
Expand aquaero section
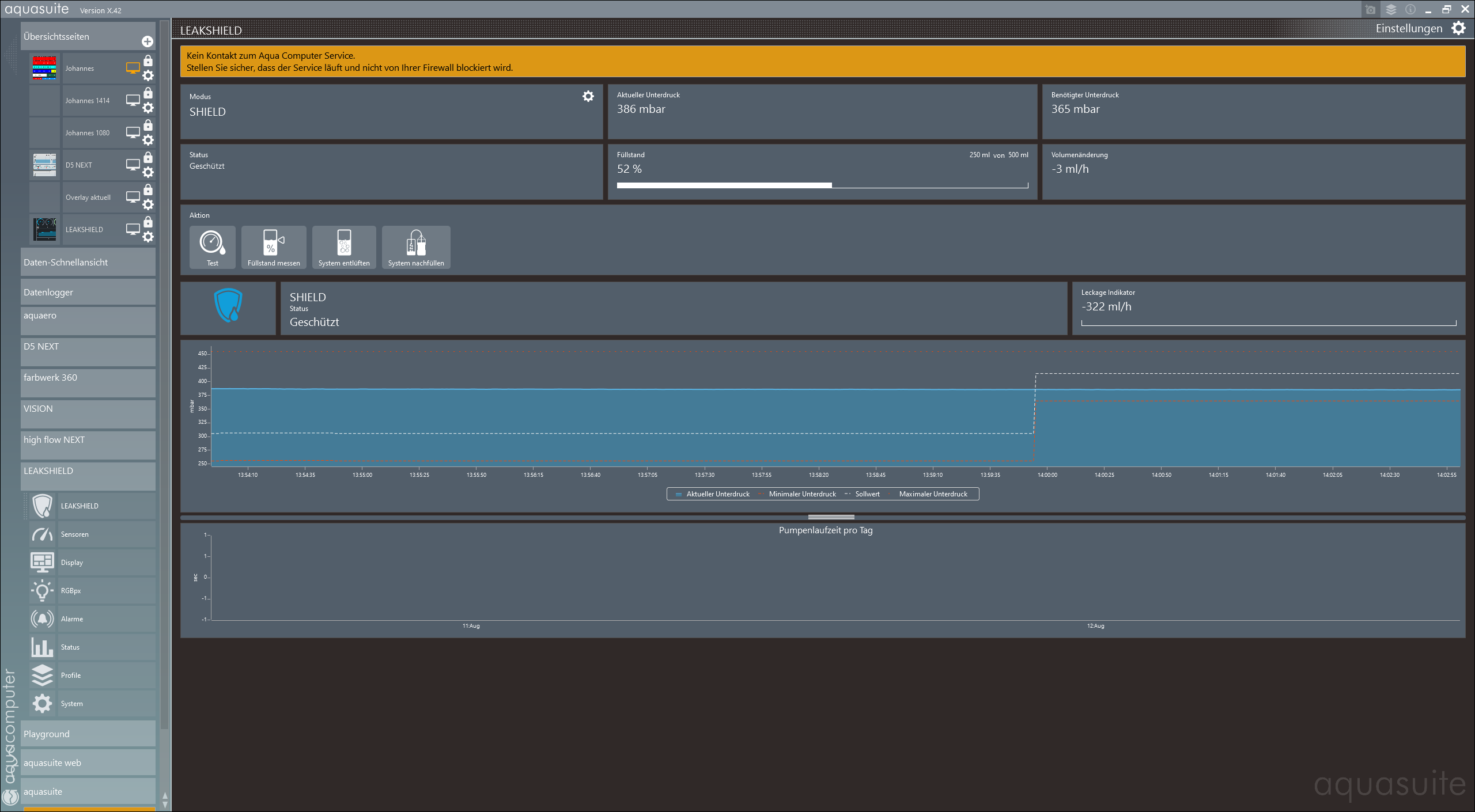click(x=88, y=321)
